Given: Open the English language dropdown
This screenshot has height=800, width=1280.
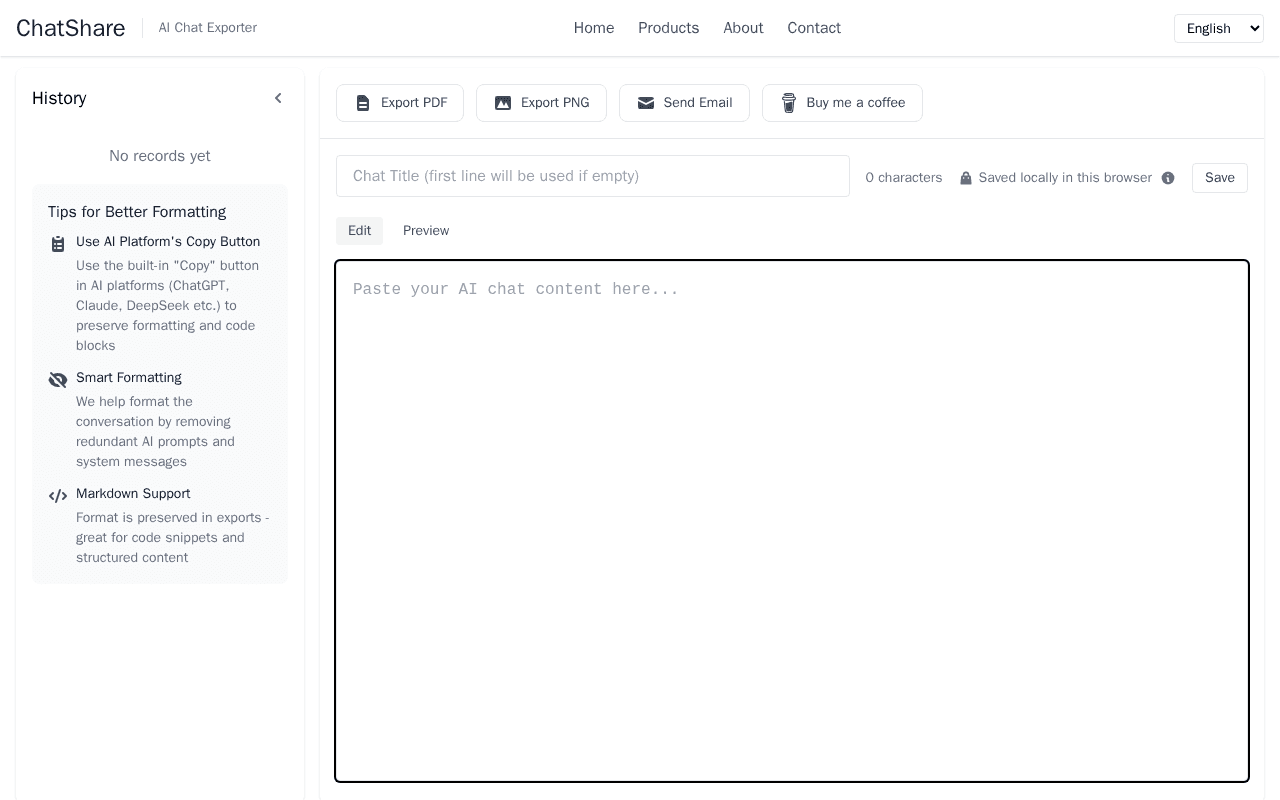Looking at the screenshot, I should click(x=1219, y=28).
